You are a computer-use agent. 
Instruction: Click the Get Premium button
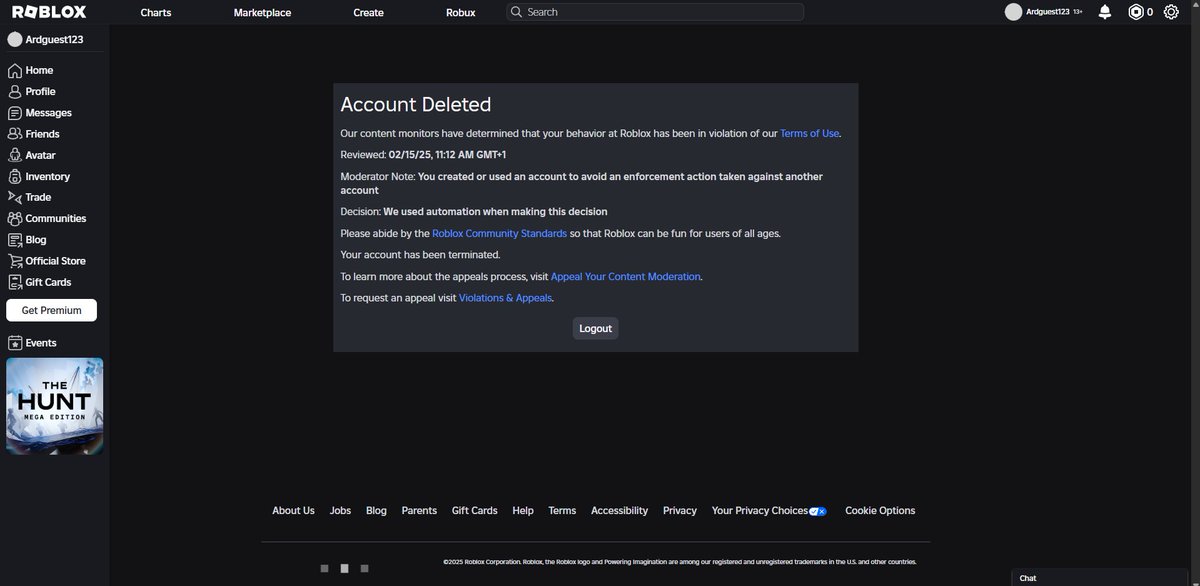click(x=51, y=310)
